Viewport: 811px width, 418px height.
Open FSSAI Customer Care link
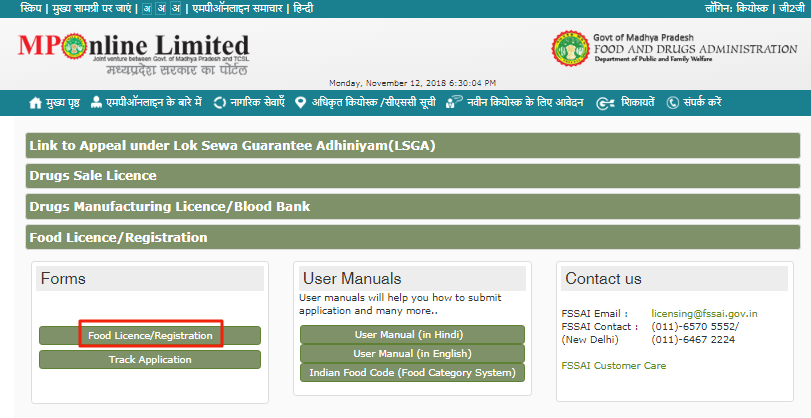(x=613, y=365)
